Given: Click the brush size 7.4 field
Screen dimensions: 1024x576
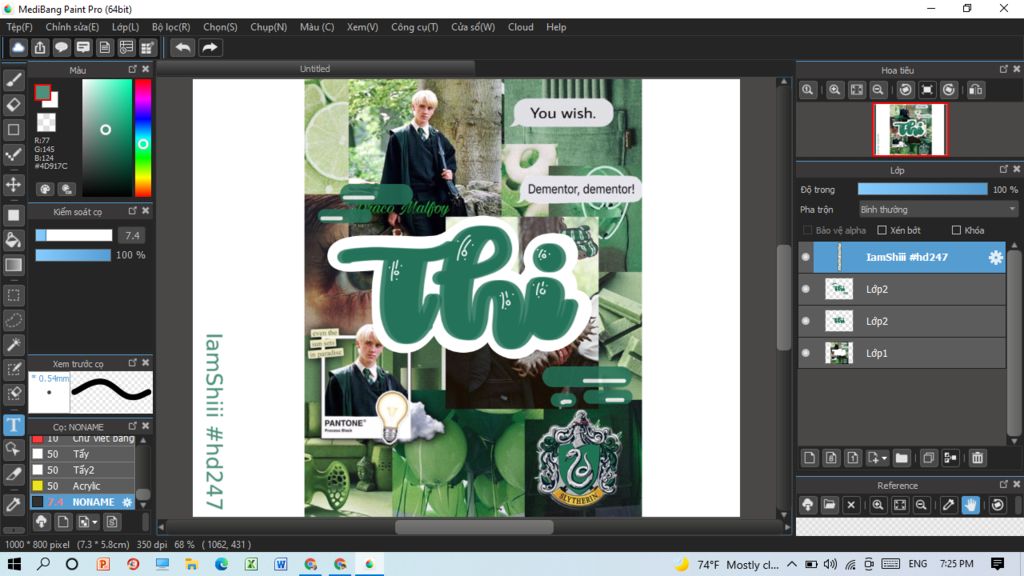Looking at the screenshot, I should (133, 235).
